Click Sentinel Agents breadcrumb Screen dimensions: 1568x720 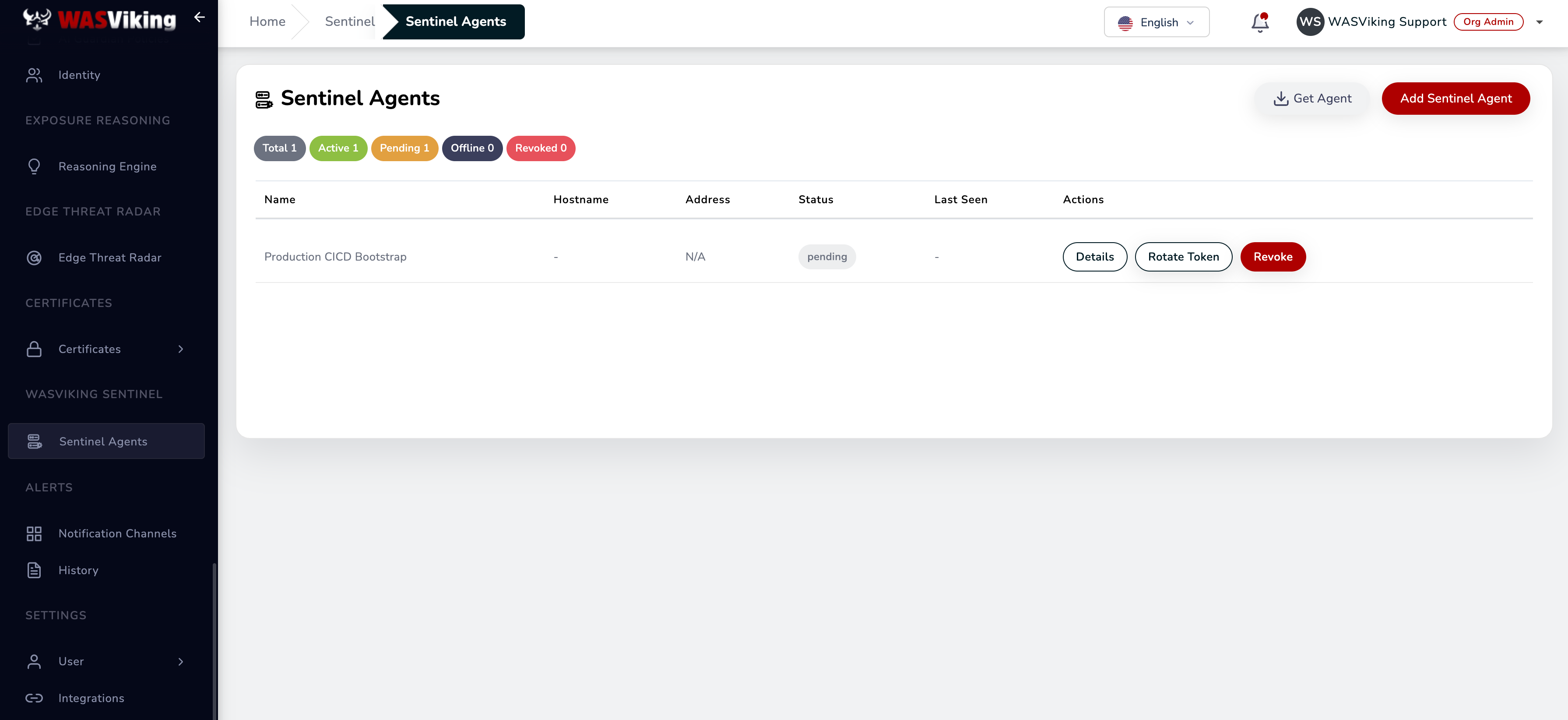click(x=455, y=22)
